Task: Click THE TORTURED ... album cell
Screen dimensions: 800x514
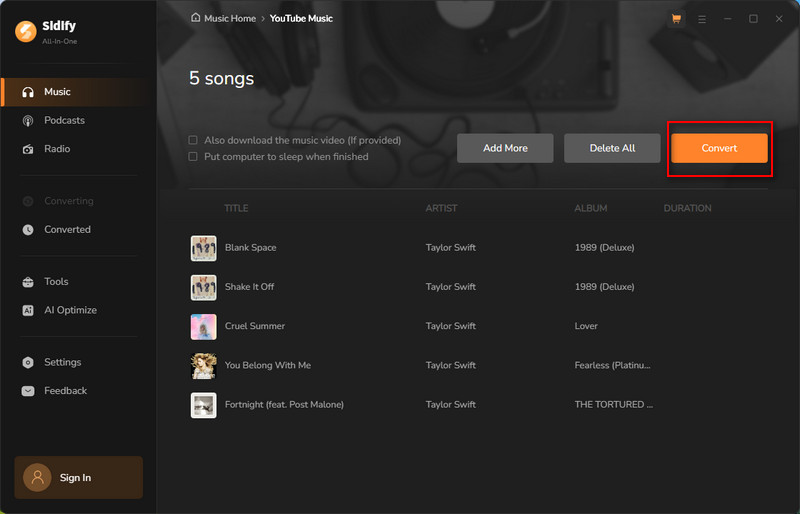Action: point(614,405)
